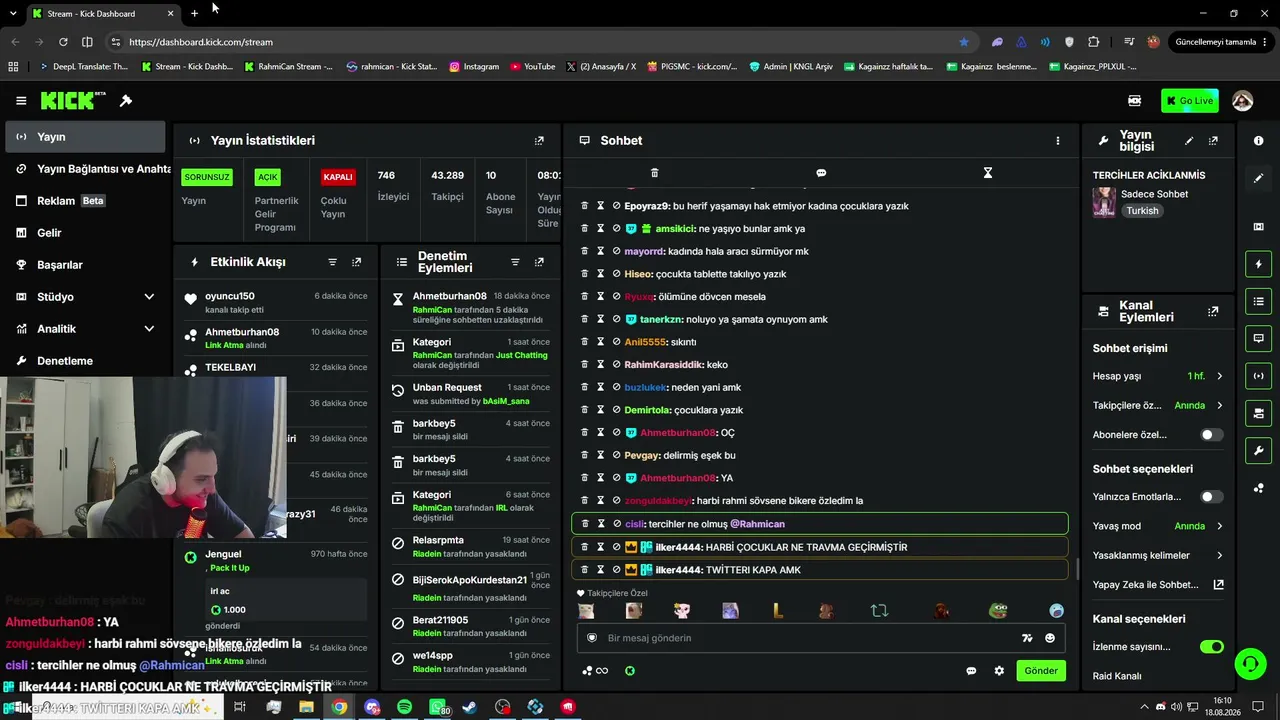The image size is (1280, 720).
Task: Click the list icon in the right sidebar
Action: click(1259, 301)
